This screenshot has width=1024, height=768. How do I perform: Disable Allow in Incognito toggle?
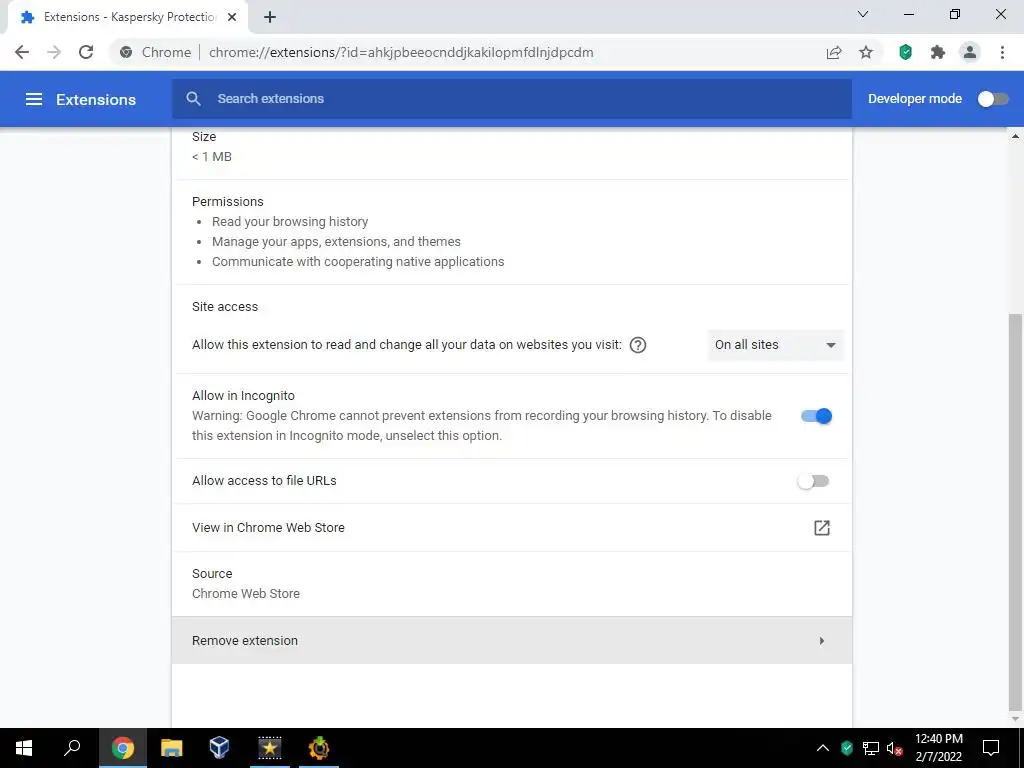[816, 416]
